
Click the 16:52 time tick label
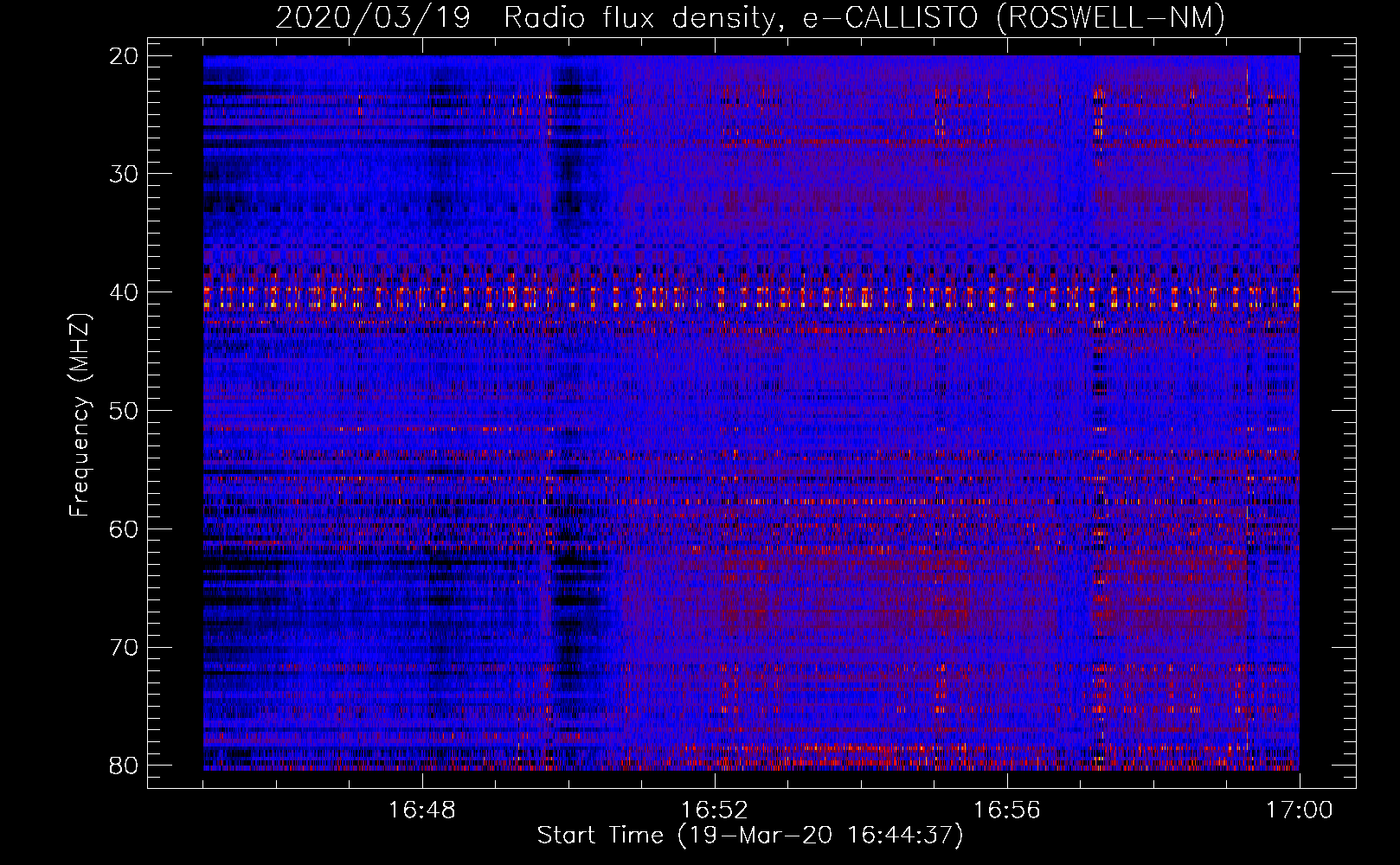(x=715, y=811)
